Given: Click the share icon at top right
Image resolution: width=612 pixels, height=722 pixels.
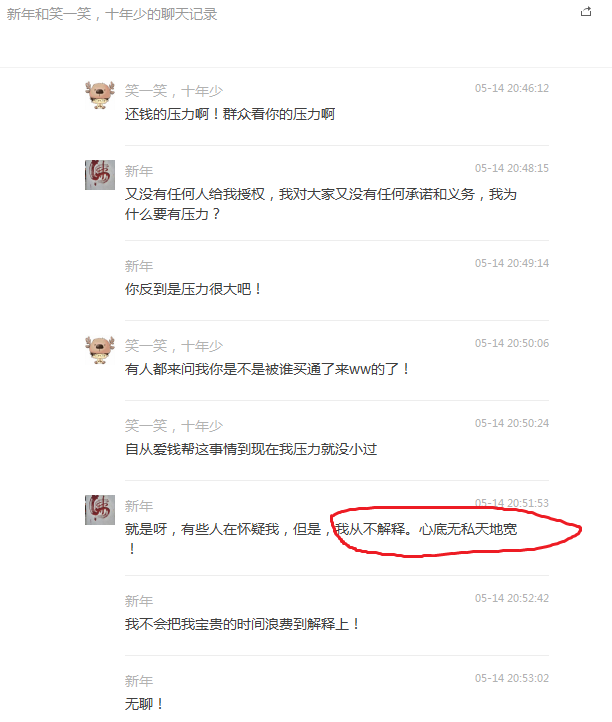Looking at the screenshot, I should pos(586,12).
